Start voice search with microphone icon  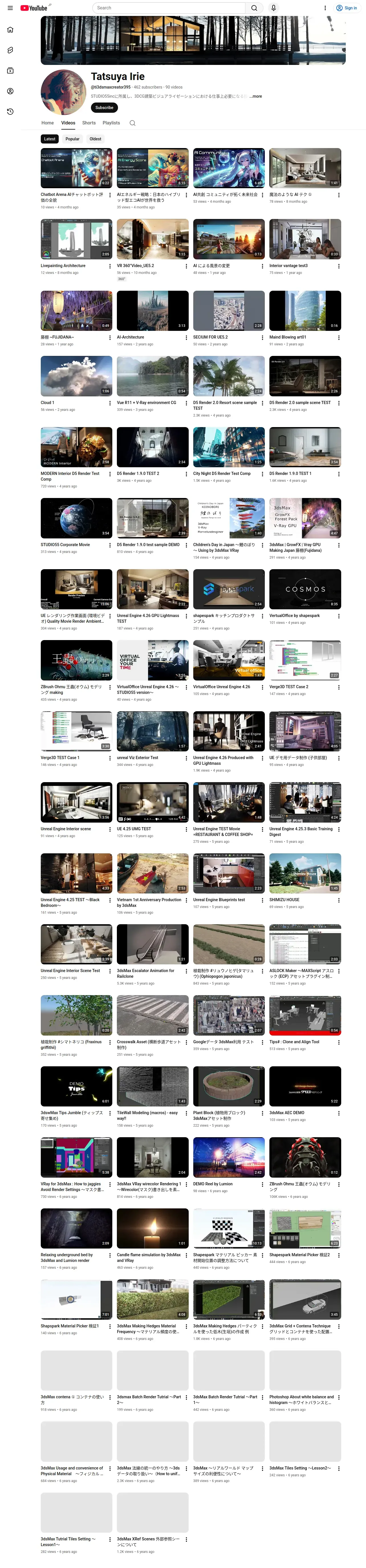273,8
